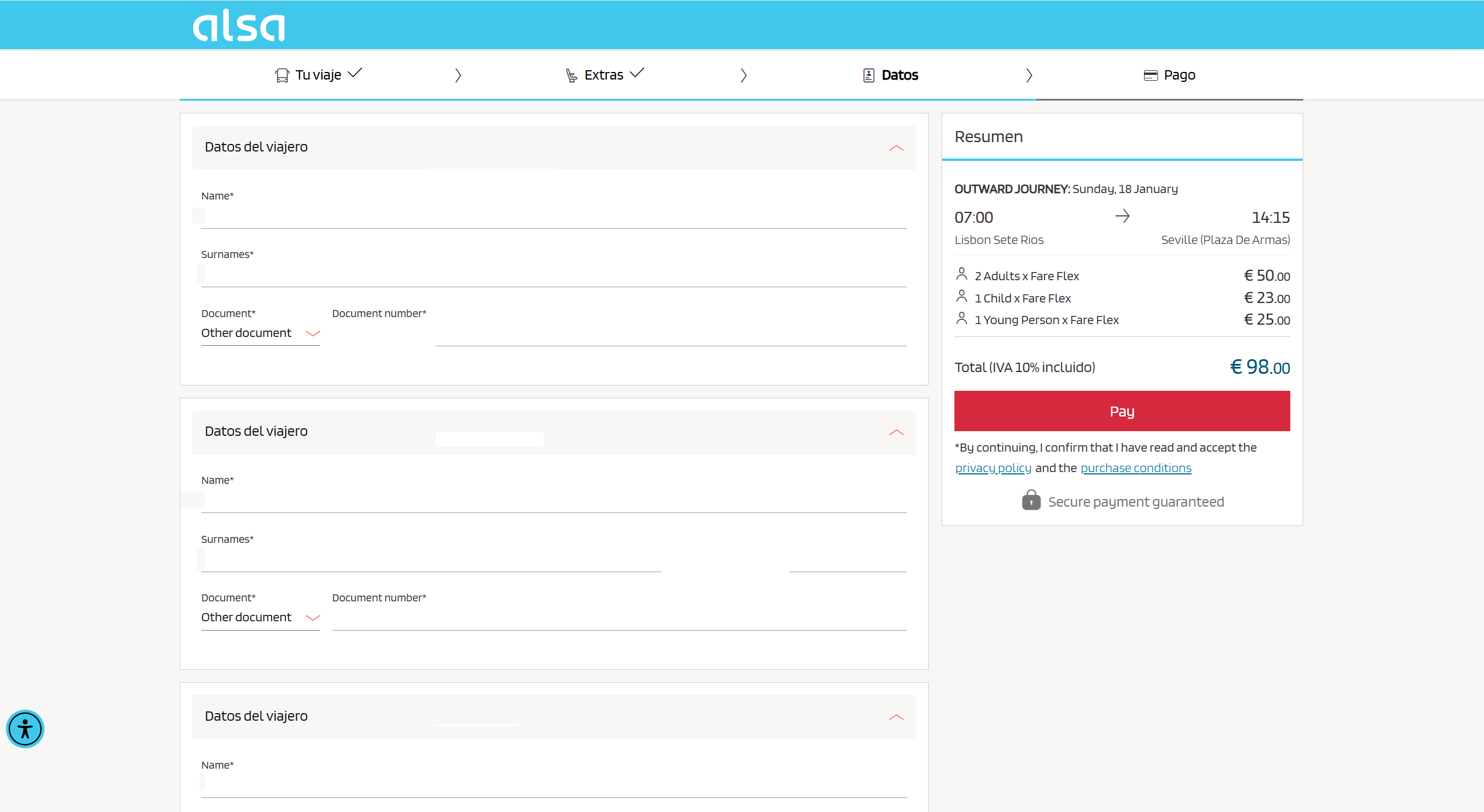The height and width of the screenshot is (812, 1484).
Task: Collapse the first Datos del viajero section
Action: tap(896, 148)
